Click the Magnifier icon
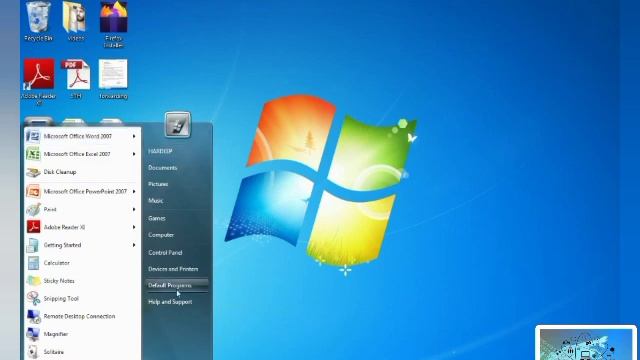Screen dimensions: 640x360 [33, 334]
